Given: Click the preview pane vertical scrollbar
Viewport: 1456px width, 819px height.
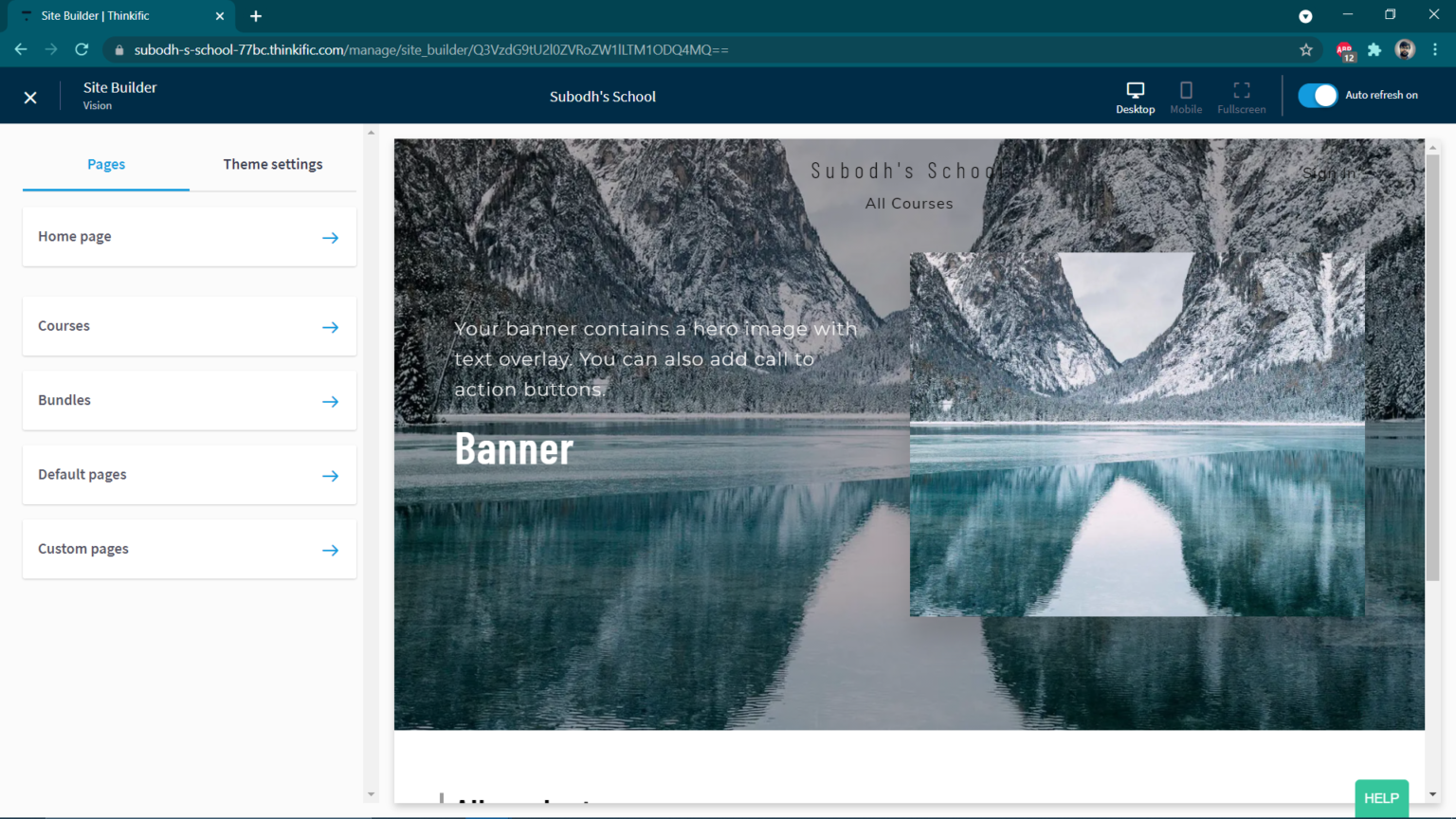Looking at the screenshot, I should pos(1432,370).
